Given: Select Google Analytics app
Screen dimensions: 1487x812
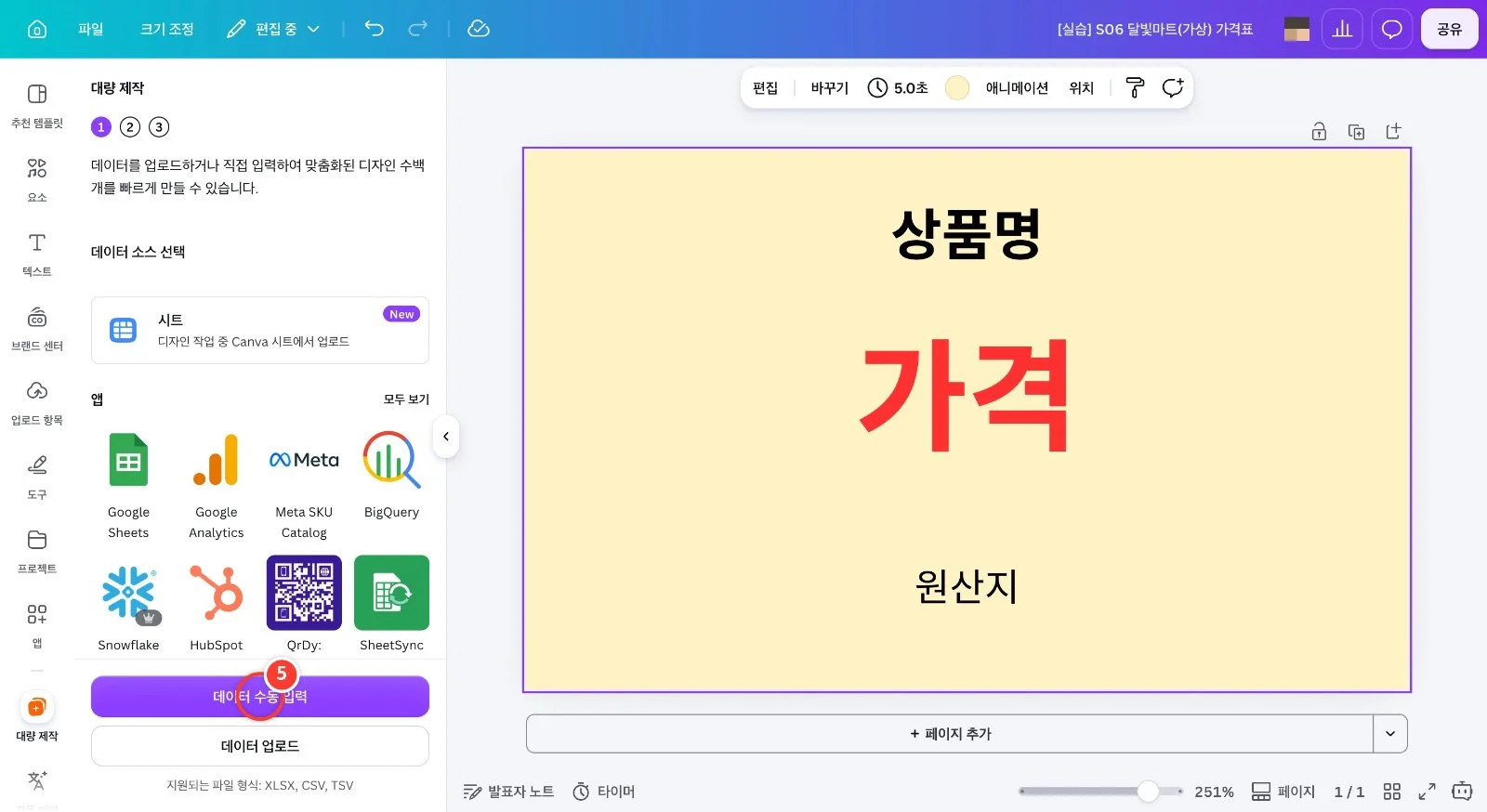Looking at the screenshot, I should [x=217, y=485].
